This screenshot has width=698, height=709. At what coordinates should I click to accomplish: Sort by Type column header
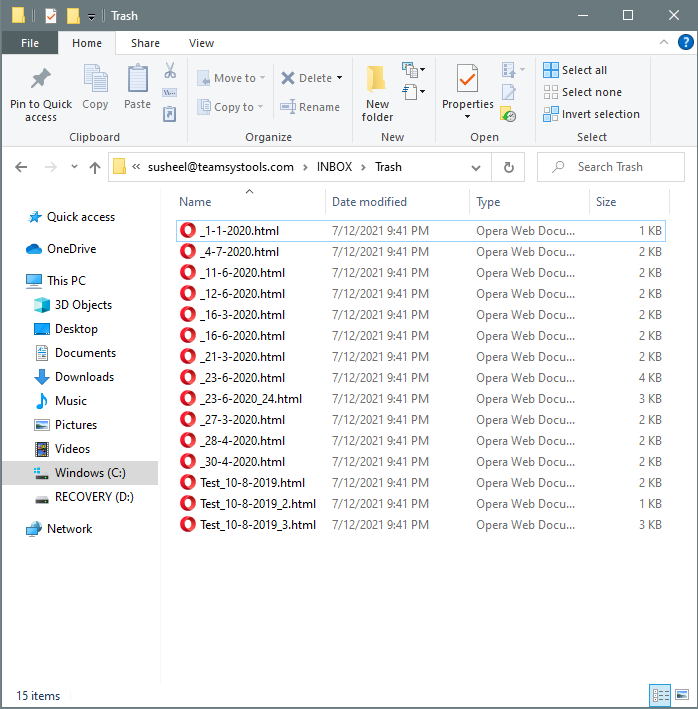488,202
